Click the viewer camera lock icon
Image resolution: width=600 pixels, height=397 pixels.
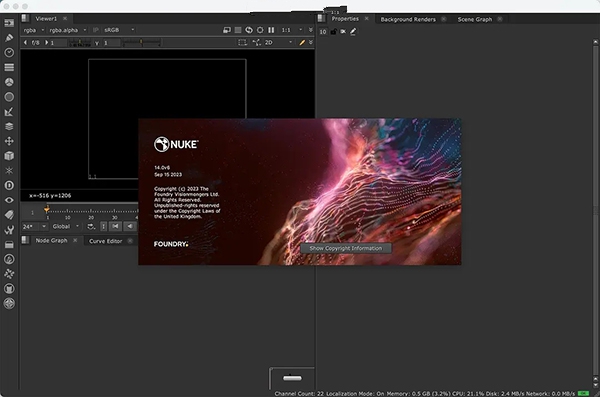256,42
